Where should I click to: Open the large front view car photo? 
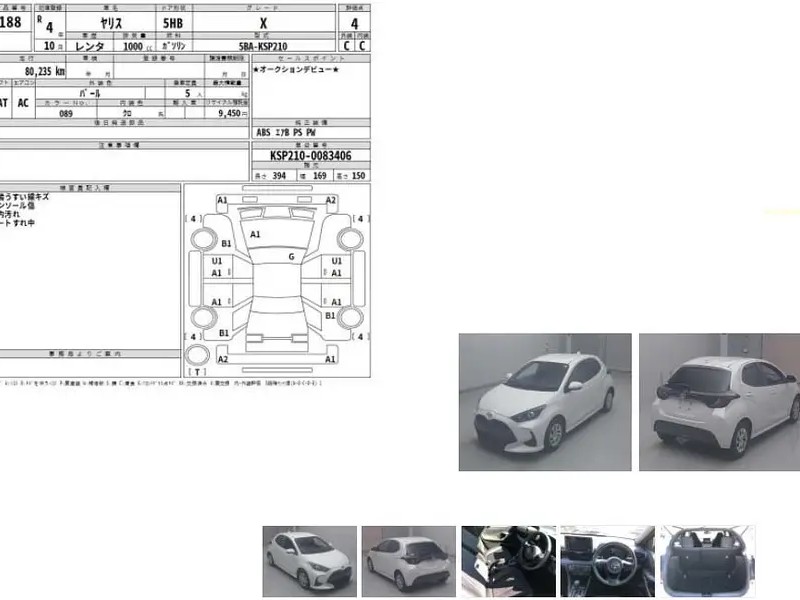coord(545,401)
